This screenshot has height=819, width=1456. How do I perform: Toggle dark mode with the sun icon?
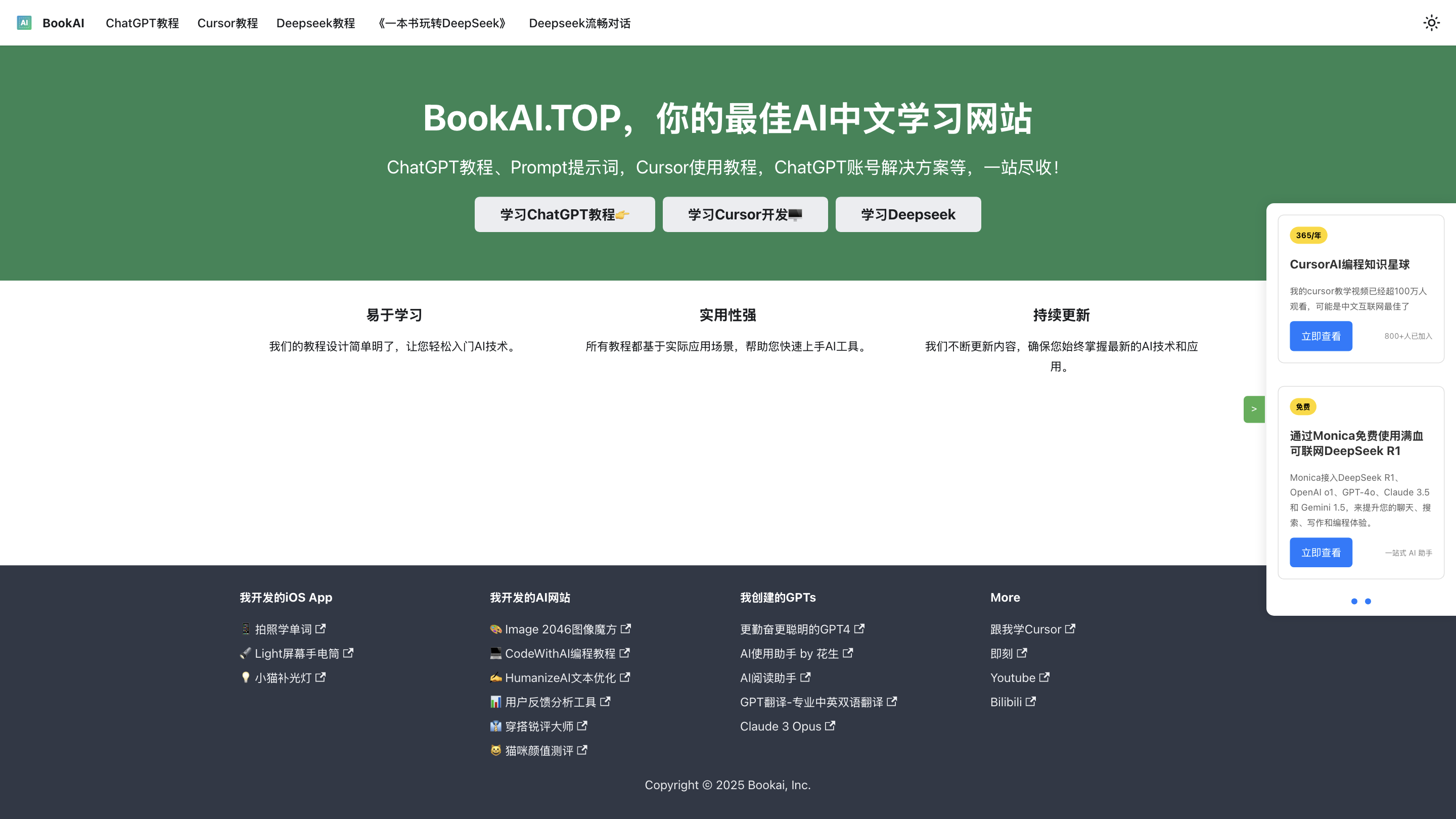point(1431,23)
